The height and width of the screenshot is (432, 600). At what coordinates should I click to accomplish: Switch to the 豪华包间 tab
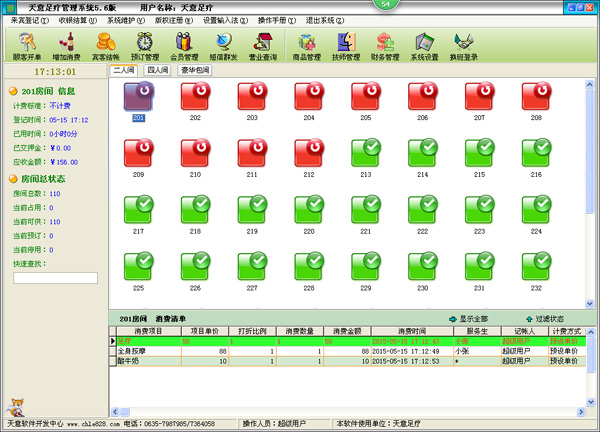(195, 71)
